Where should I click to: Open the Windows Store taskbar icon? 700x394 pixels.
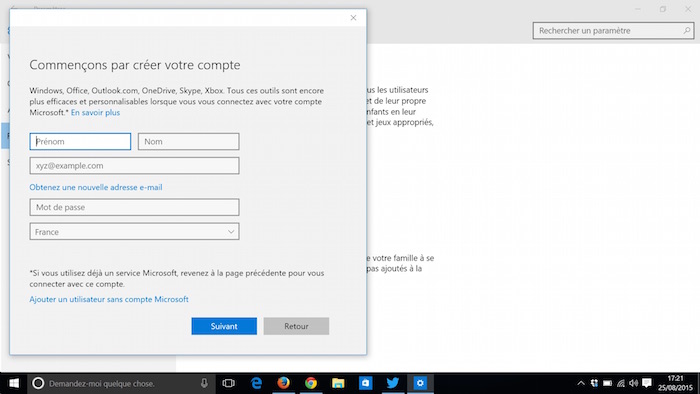click(366, 383)
